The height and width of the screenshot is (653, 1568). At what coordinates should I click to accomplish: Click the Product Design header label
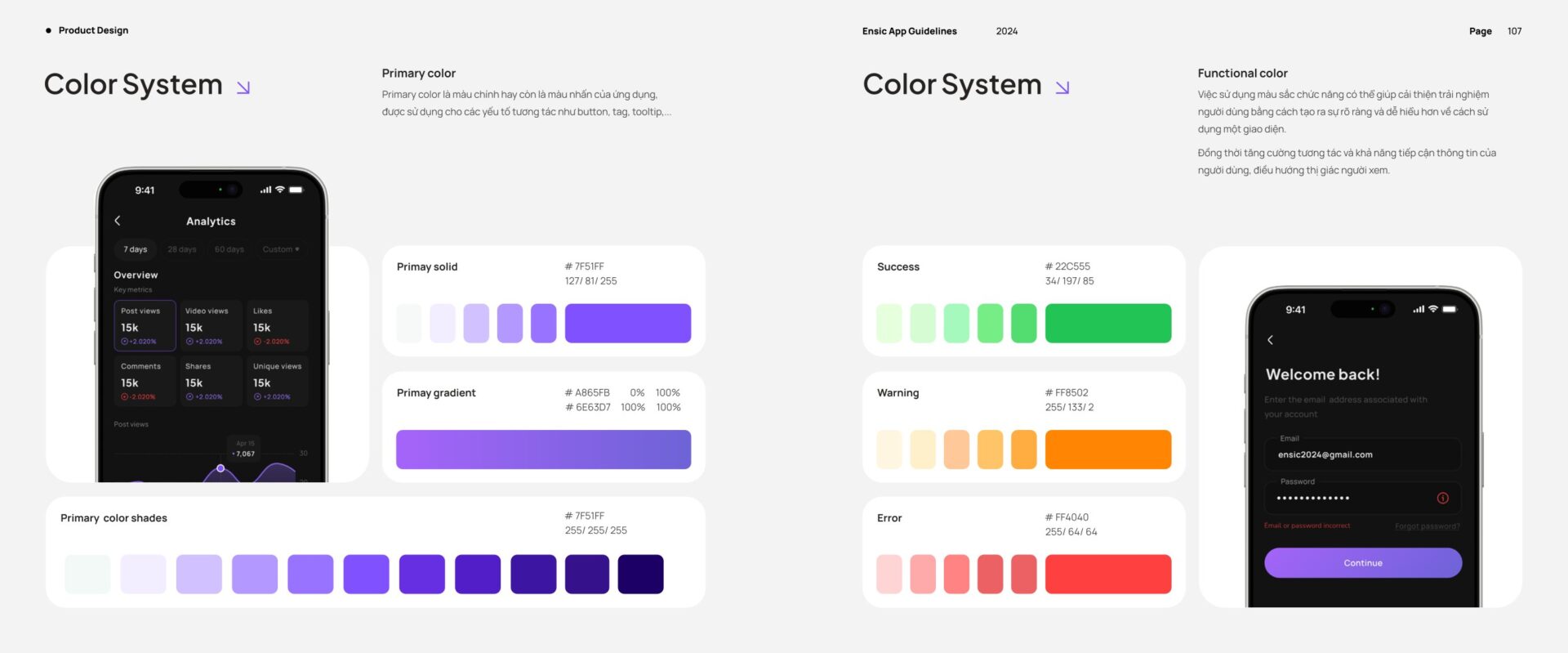click(93, 30)
